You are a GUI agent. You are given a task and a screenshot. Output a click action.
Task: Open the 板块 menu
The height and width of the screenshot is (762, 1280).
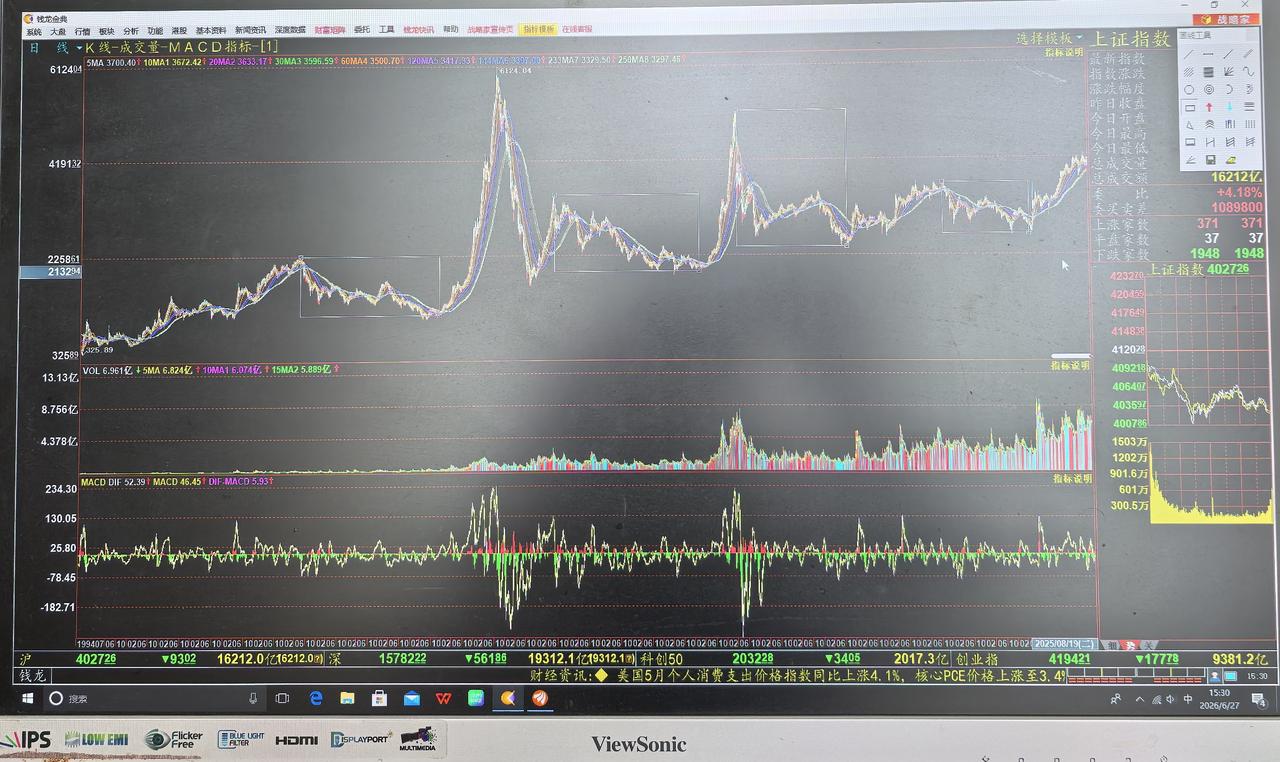106,30
